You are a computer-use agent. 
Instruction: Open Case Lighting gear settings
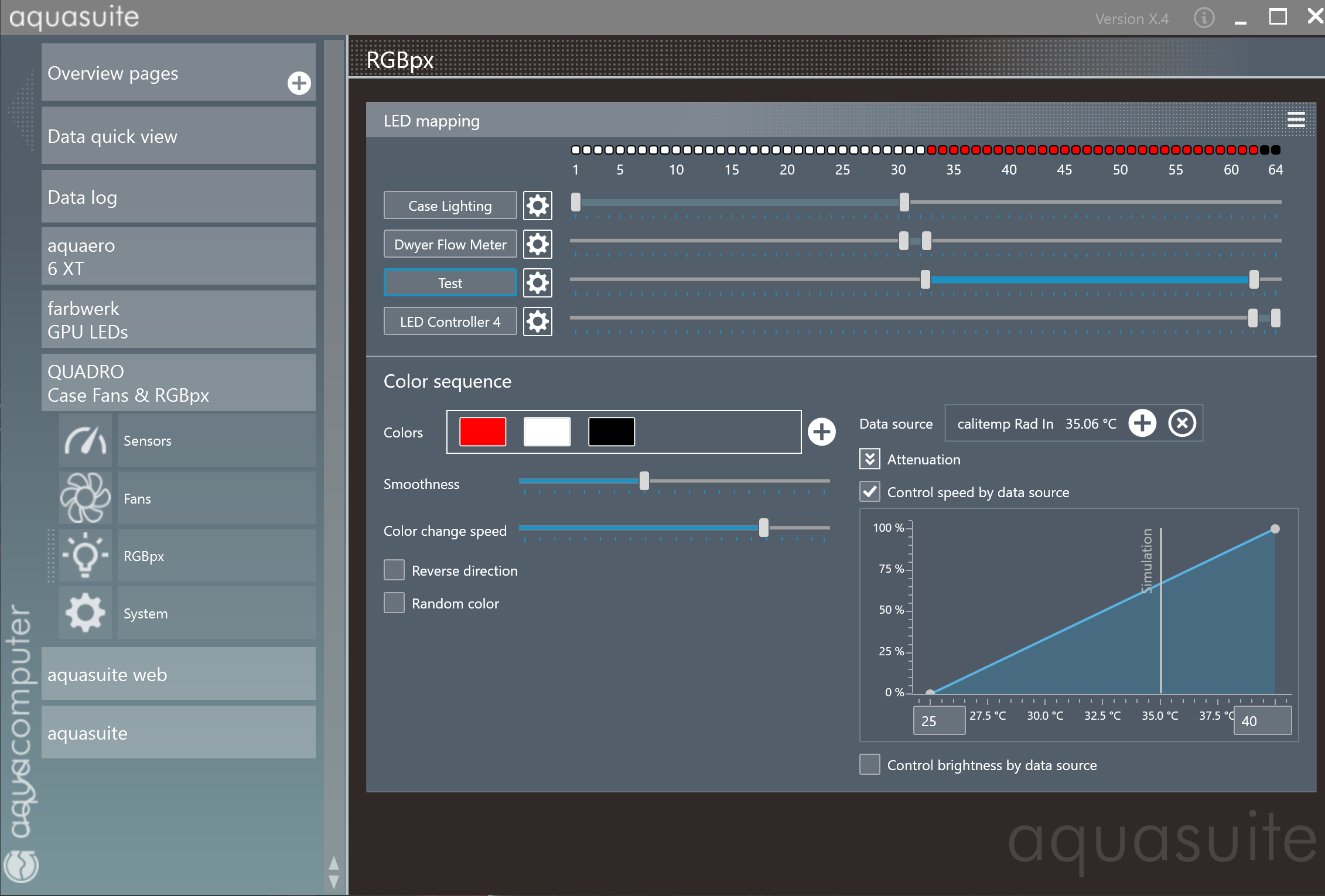click(537, 206)
